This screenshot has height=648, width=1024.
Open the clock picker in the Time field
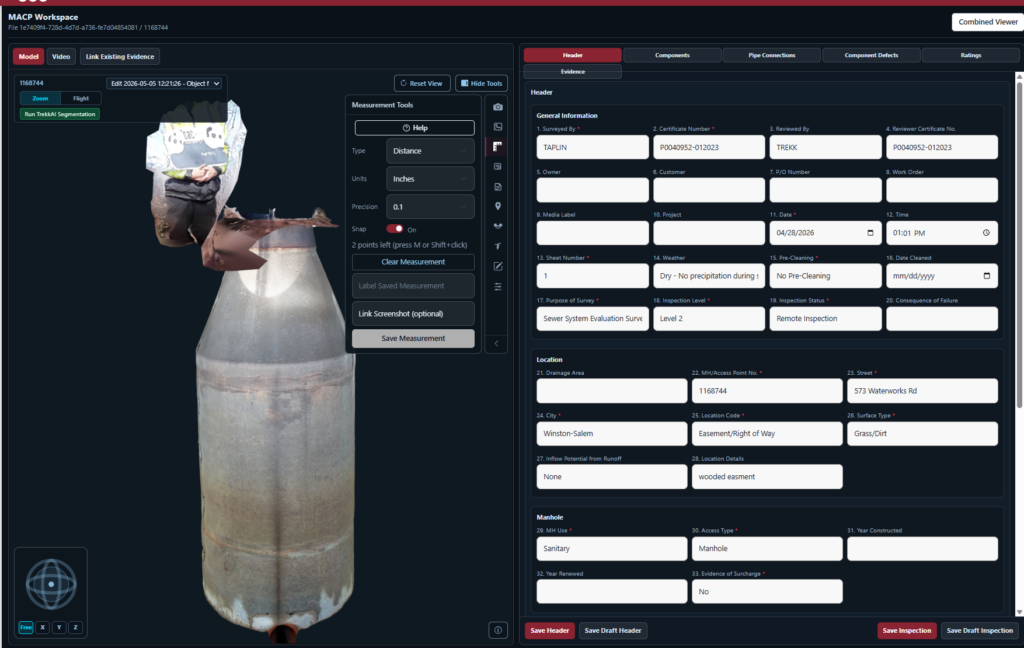click(x=986, y=233)
